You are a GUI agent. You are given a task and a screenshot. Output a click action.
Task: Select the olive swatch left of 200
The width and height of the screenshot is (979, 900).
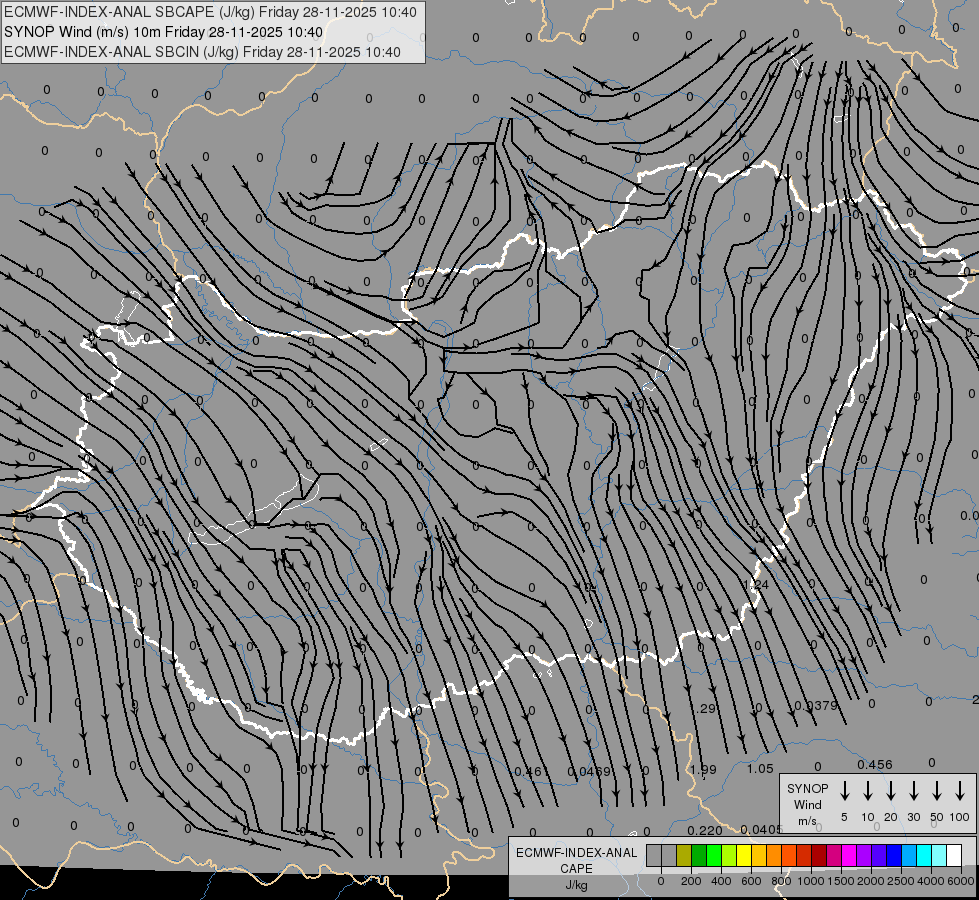point(684,855)
